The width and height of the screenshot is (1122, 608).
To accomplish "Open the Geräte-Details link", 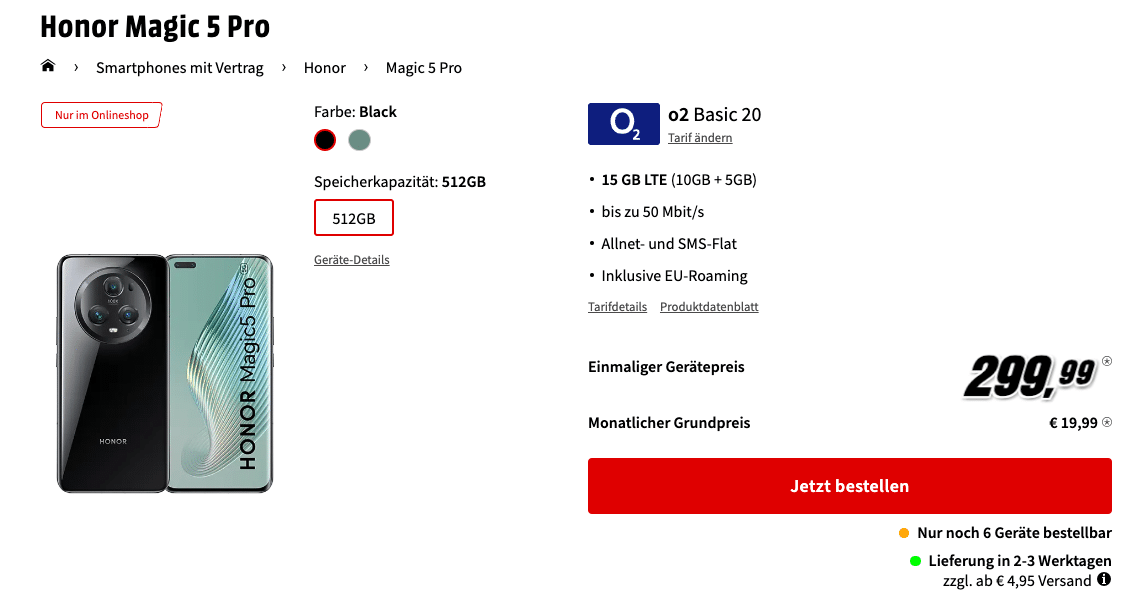I will 351,260.
